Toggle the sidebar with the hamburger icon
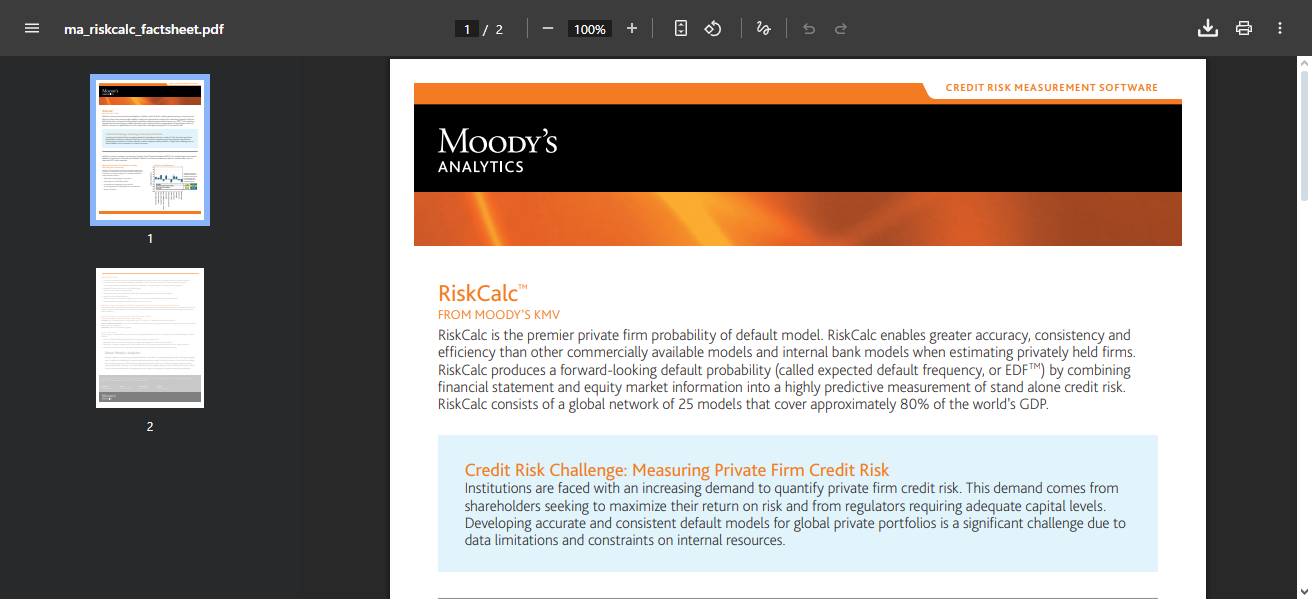This screenshot has height=599, width=1312. pyautogui.click(x=32, y=28)
